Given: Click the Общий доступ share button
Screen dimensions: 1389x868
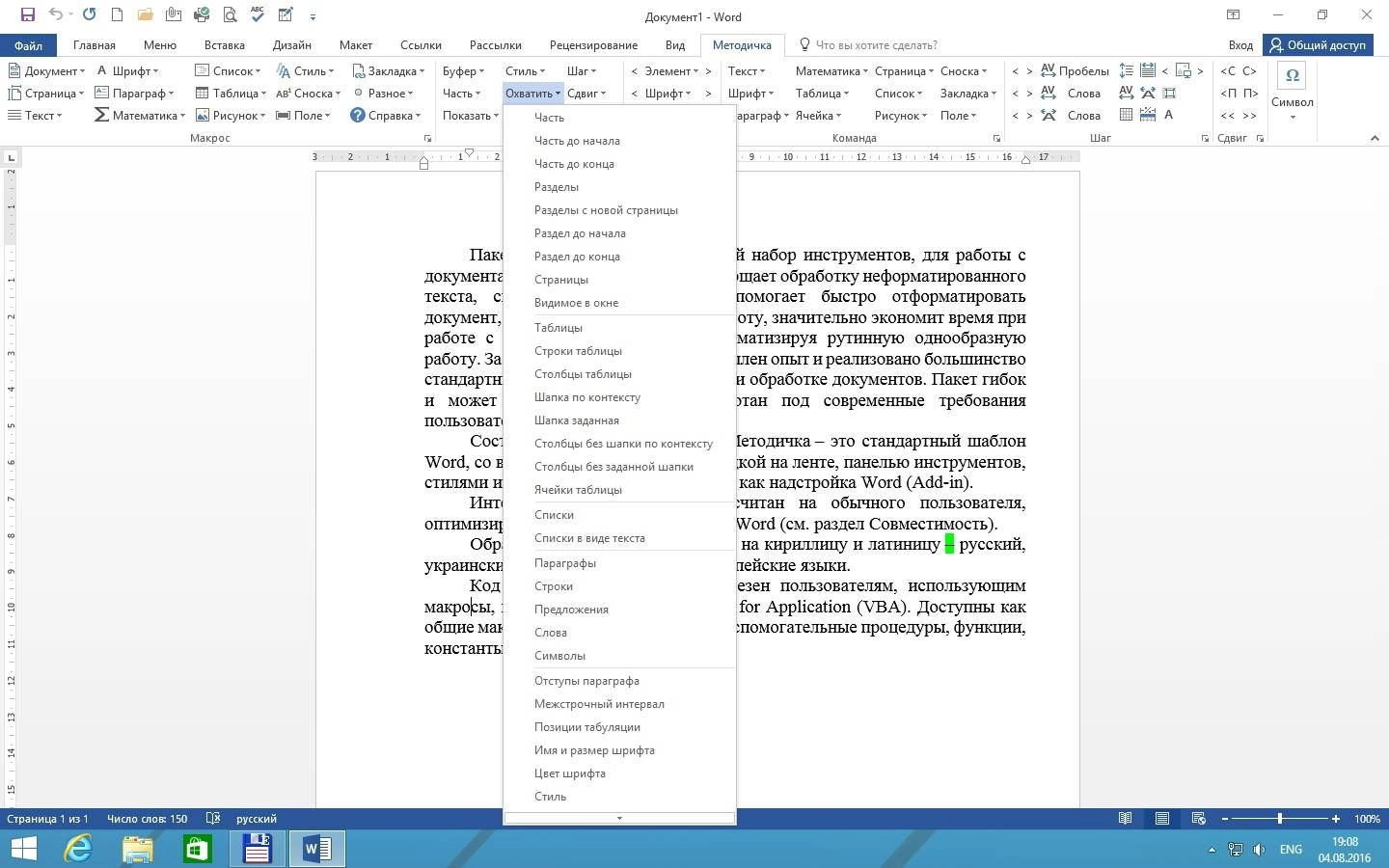Looking at the screenshot, I should (1318, 44).
